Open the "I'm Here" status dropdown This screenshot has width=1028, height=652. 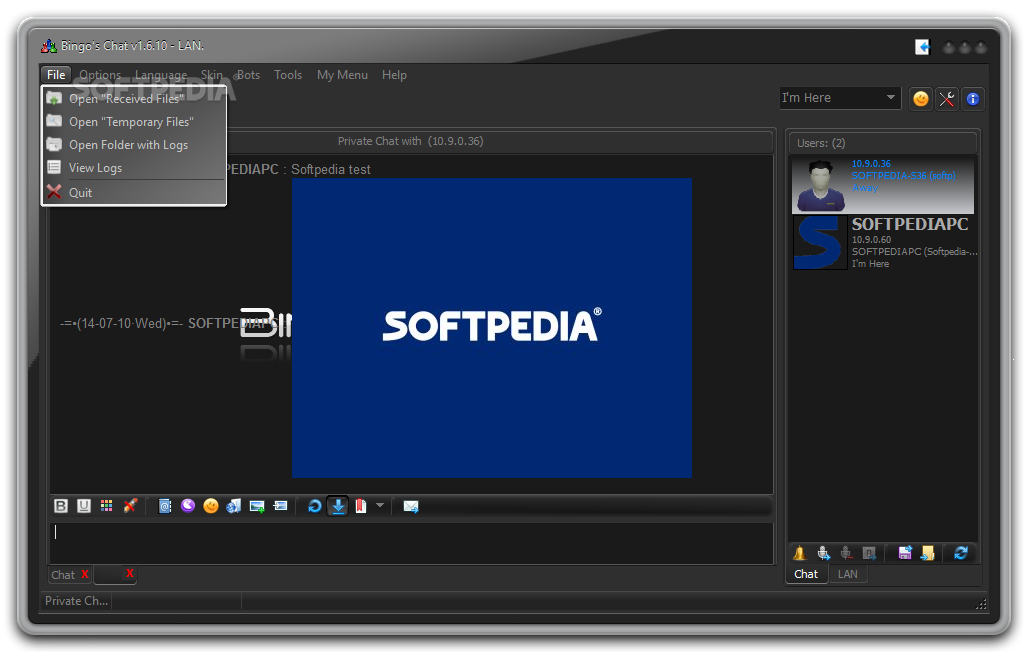[840, 98]
